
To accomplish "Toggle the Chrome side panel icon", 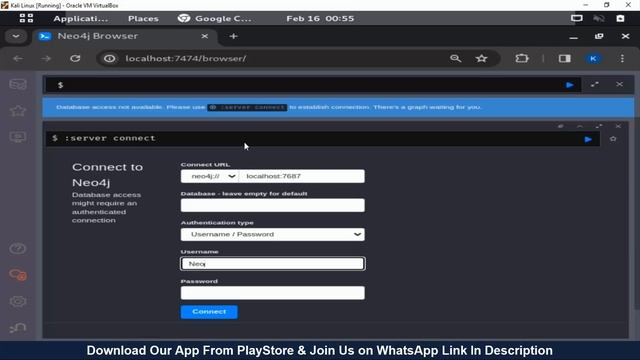I will pyautogui.click(x=565, y=58).
